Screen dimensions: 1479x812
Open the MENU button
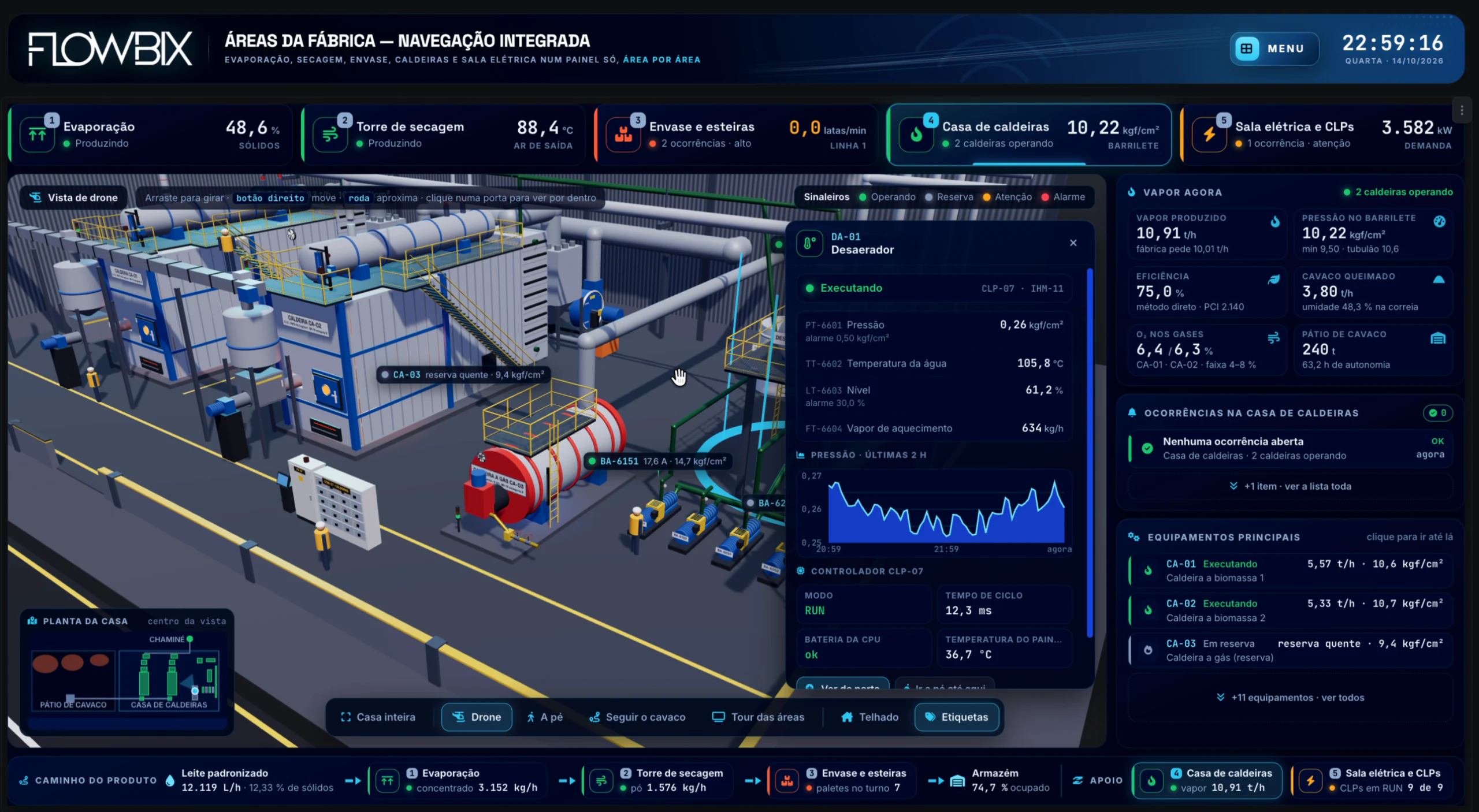tap(1274, 49)
